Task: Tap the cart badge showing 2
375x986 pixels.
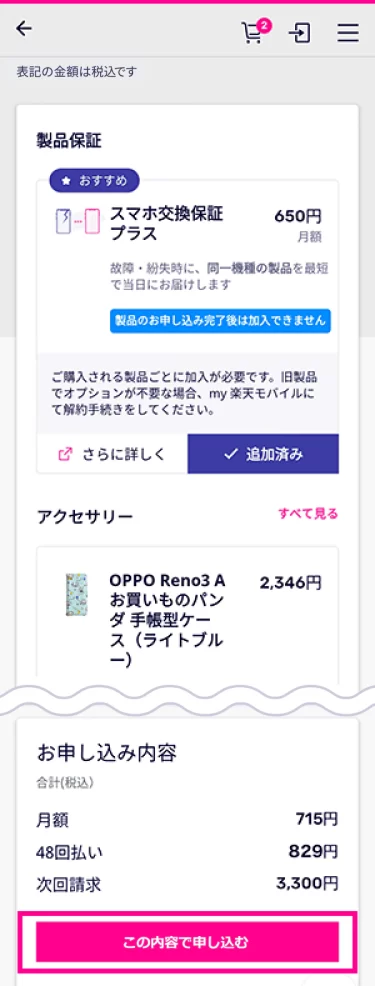Action: click(x=264, y=26)
